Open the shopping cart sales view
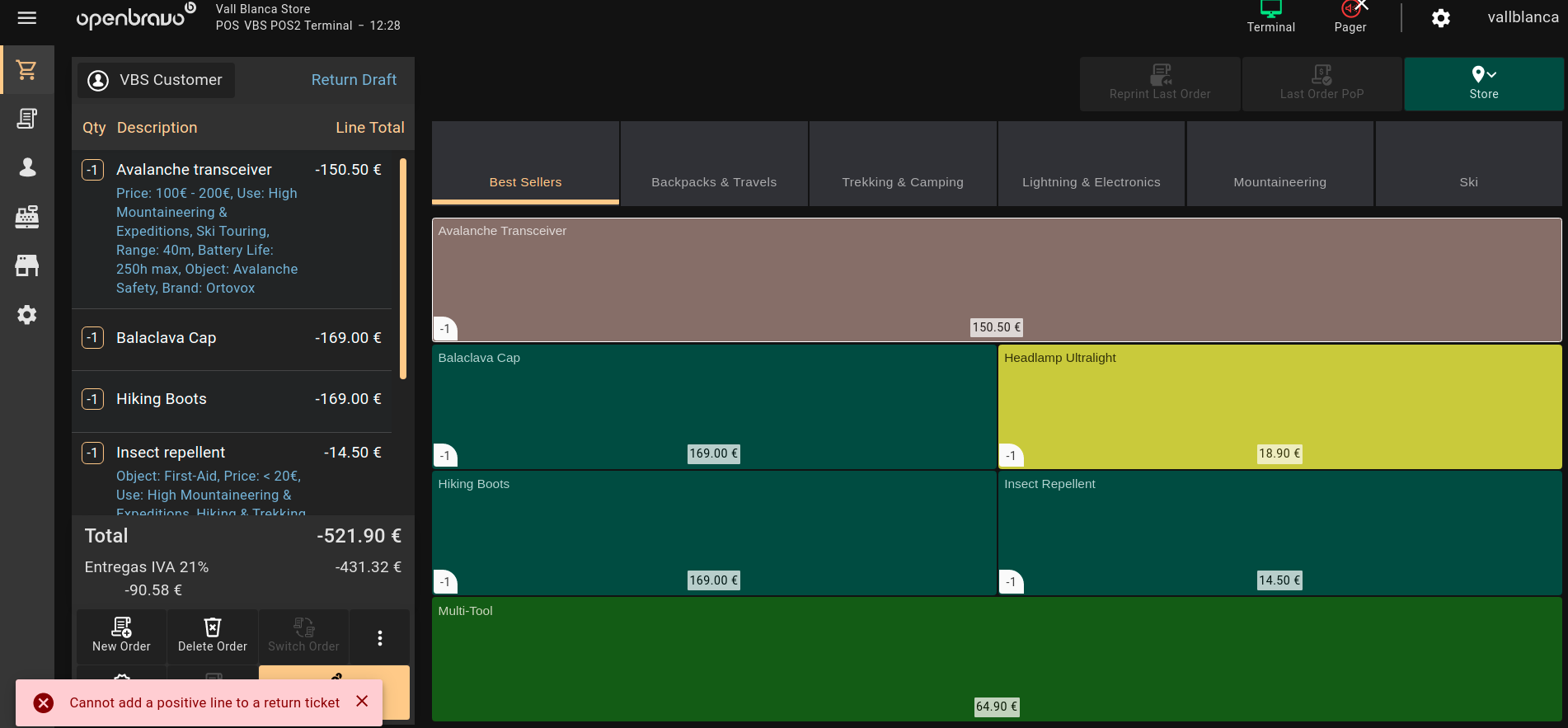This screenshot has width=1568, height=728. point(27,70)
